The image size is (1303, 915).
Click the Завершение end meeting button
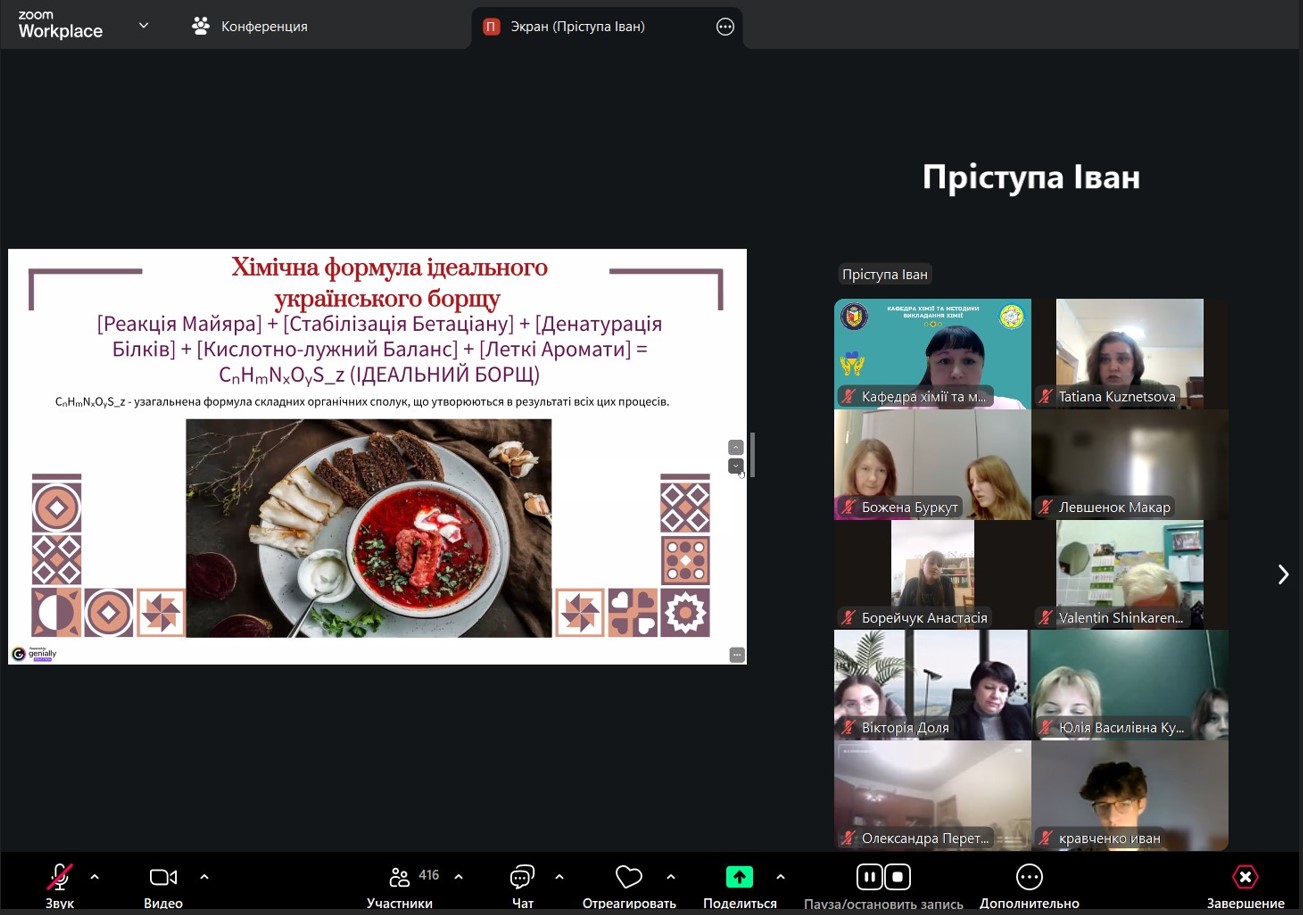click(1245, 878)
